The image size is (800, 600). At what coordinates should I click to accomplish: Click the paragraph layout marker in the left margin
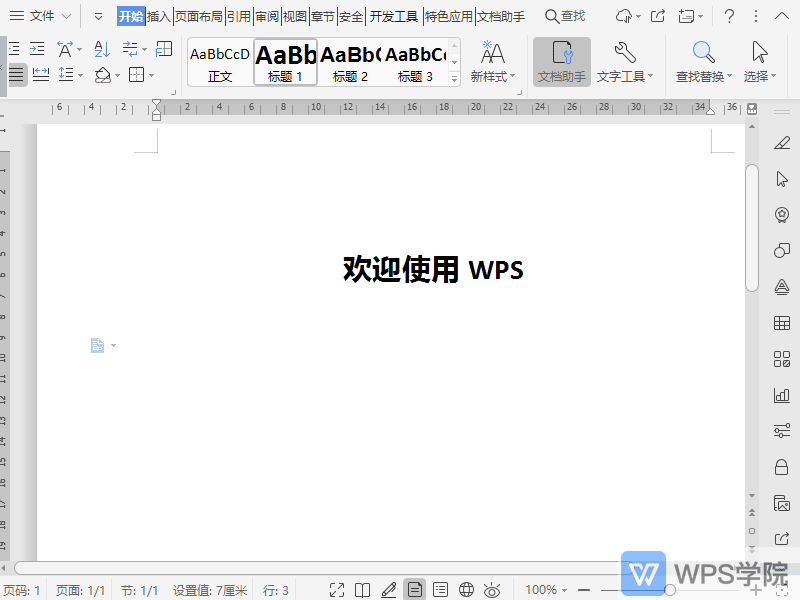pyautogui.click(x=97, y=345)
